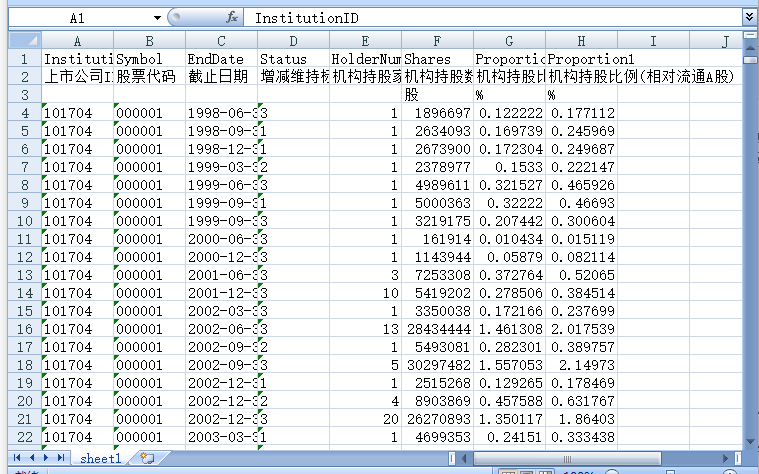Click HolderNum value 10 in row 14
Viewport: 759px width, 474px height.
tap(365, 293)
